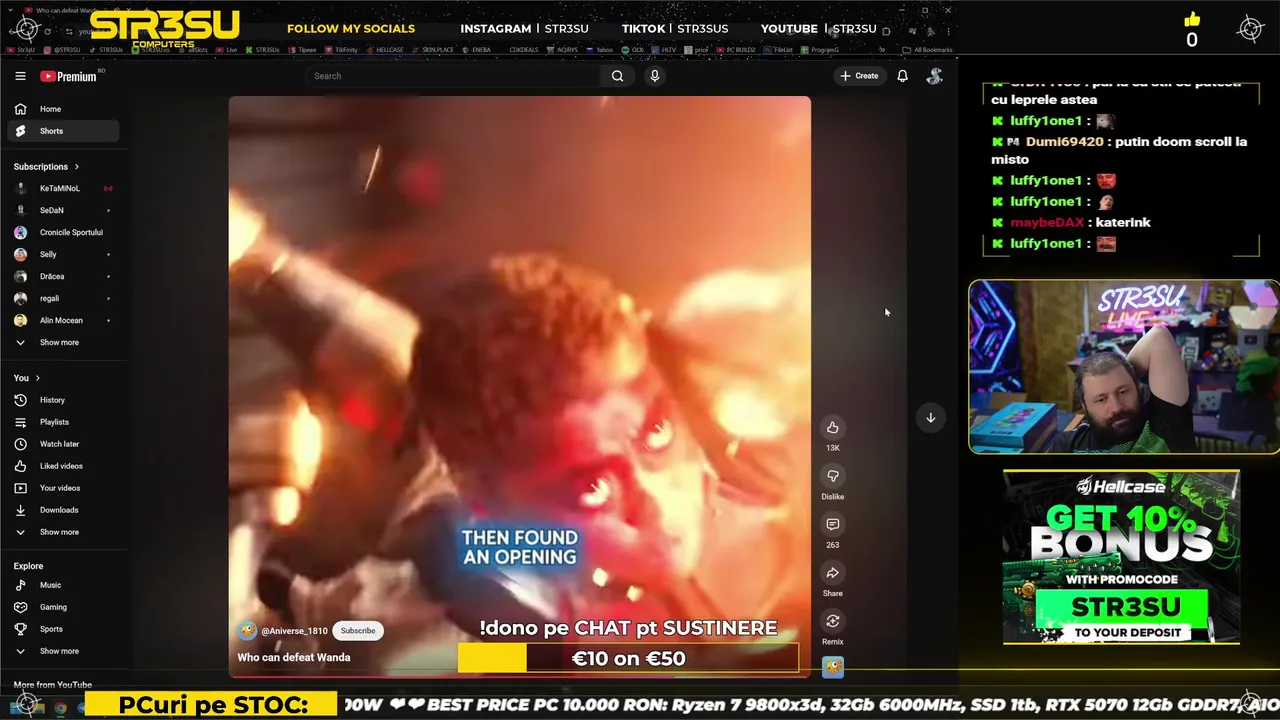Expand the You section header
Screen dimensions: 1280x720
point(27,378)
